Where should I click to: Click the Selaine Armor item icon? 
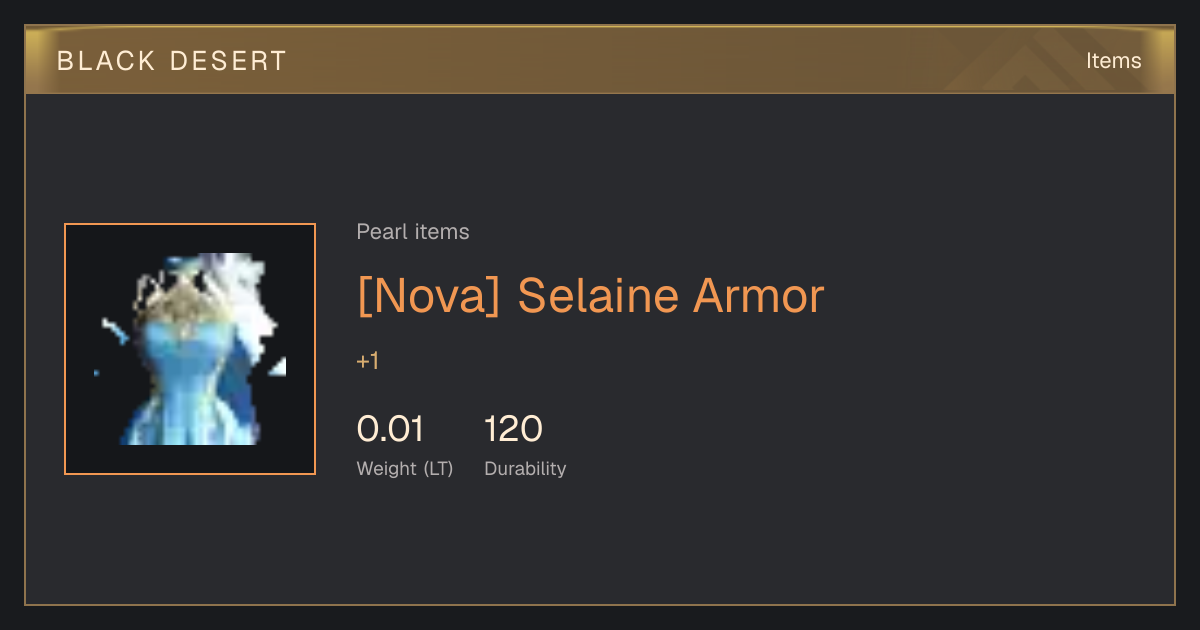pos(190,349)
